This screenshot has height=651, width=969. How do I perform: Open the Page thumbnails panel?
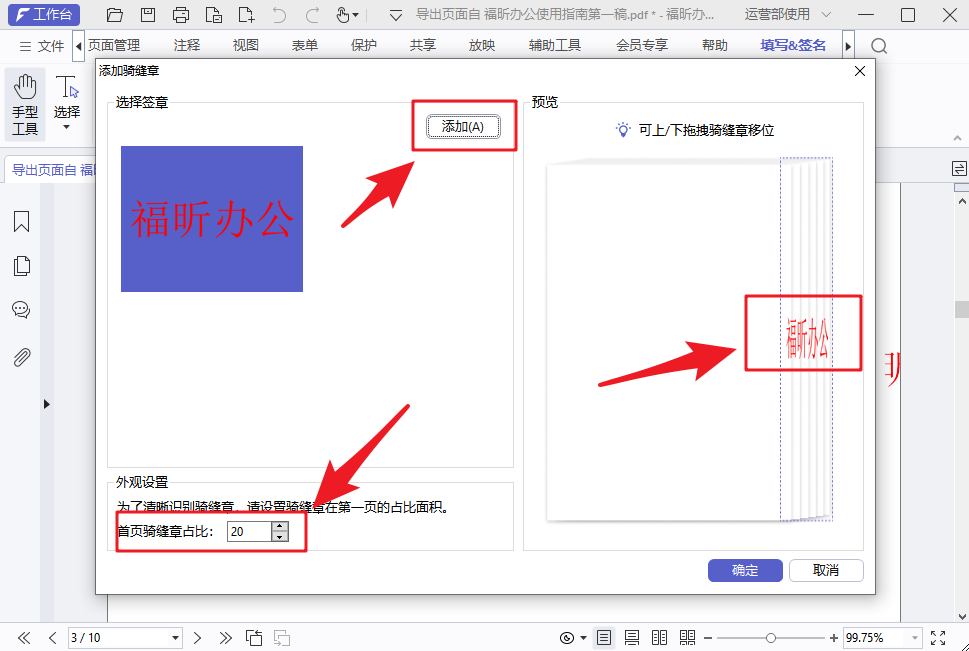(x=21, y=266)
